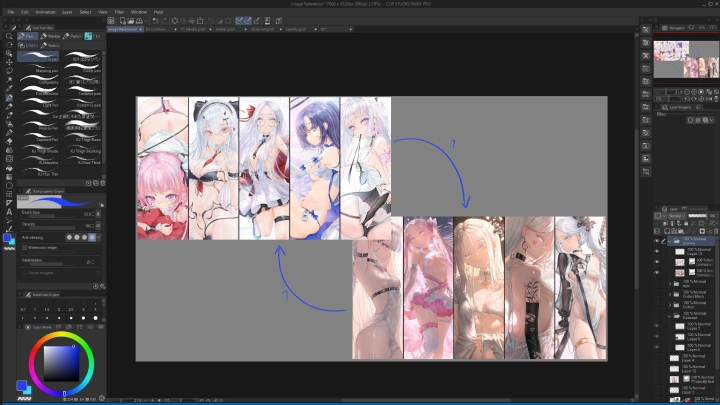Adjust the Brush Size slider

pyautogui.click(x=51, y=214)
